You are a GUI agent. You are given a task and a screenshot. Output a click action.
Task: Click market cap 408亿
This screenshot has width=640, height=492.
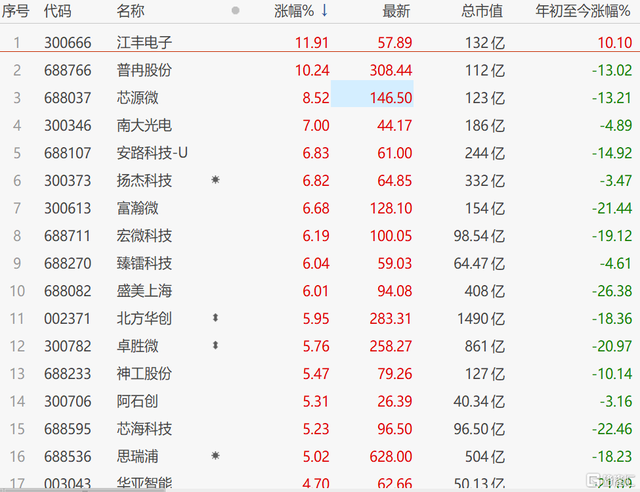coord(485,291)
